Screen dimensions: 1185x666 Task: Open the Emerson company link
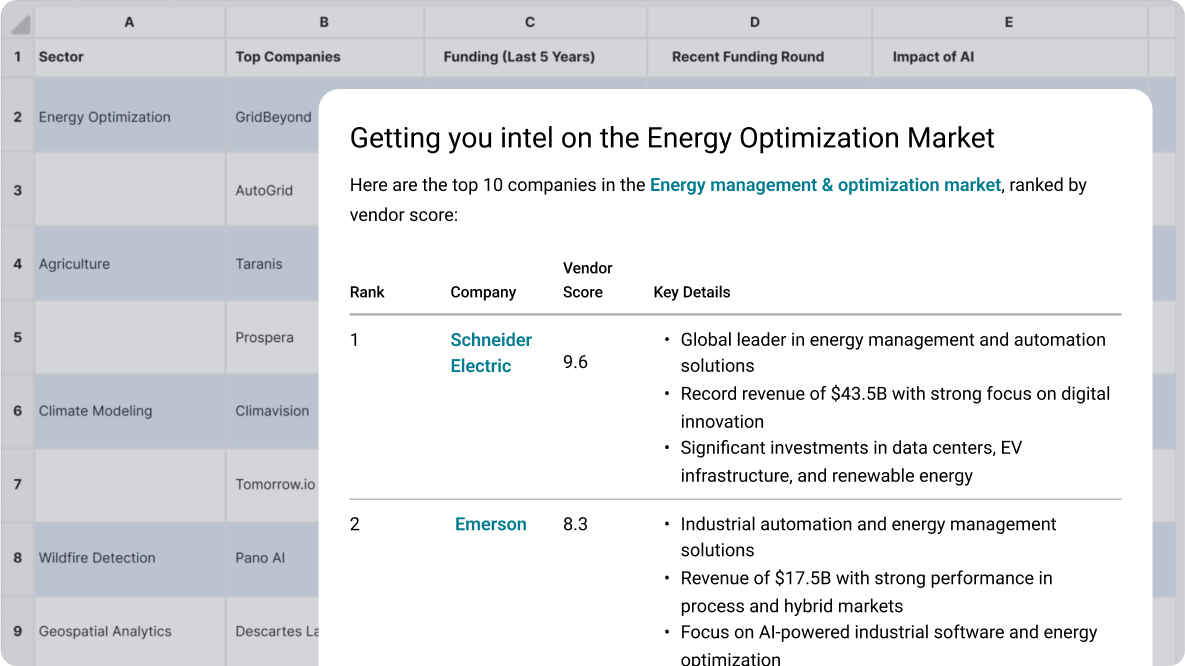490,524
